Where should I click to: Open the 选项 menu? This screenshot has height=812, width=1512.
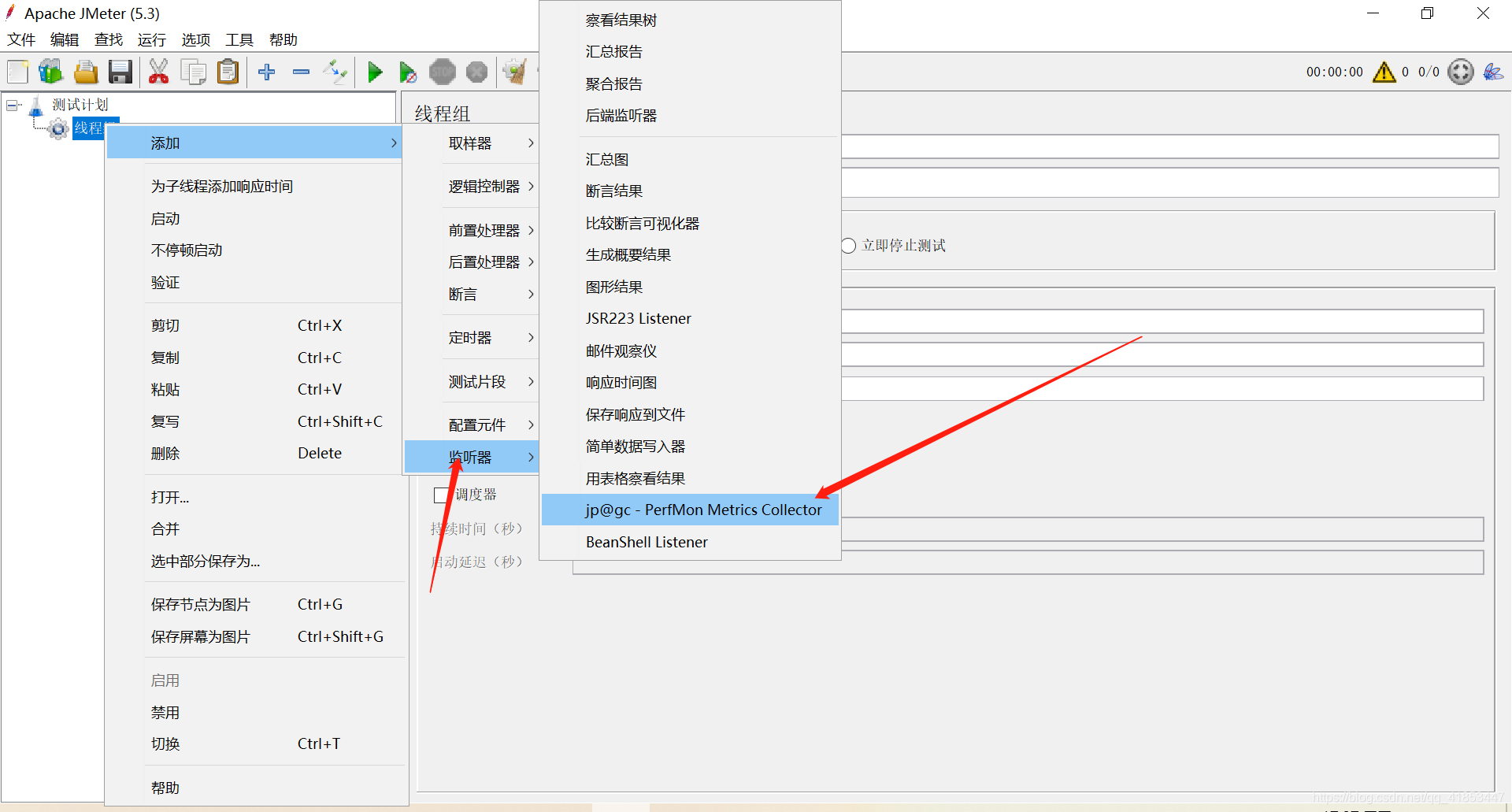pyautogui.click(x=196, y=39)
